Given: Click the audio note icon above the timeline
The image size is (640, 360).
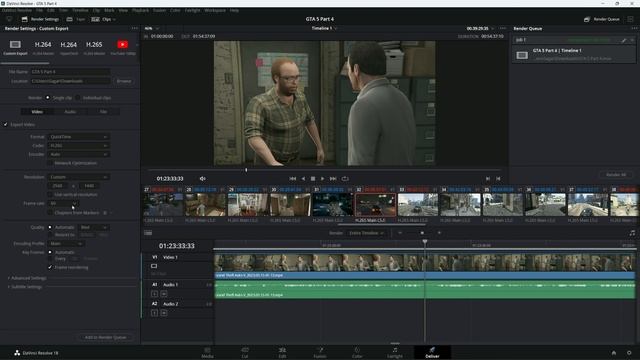Looking at the screenshot, I should click(x=632, y=233).
